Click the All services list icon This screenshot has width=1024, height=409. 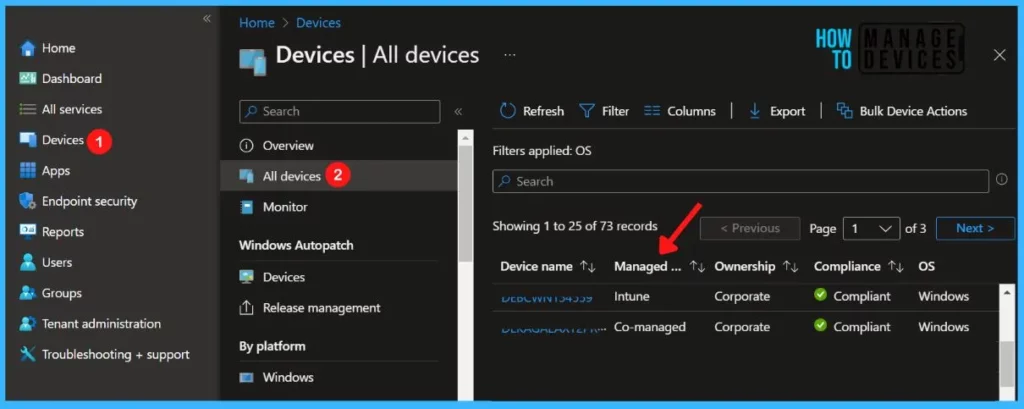(27, 109)
